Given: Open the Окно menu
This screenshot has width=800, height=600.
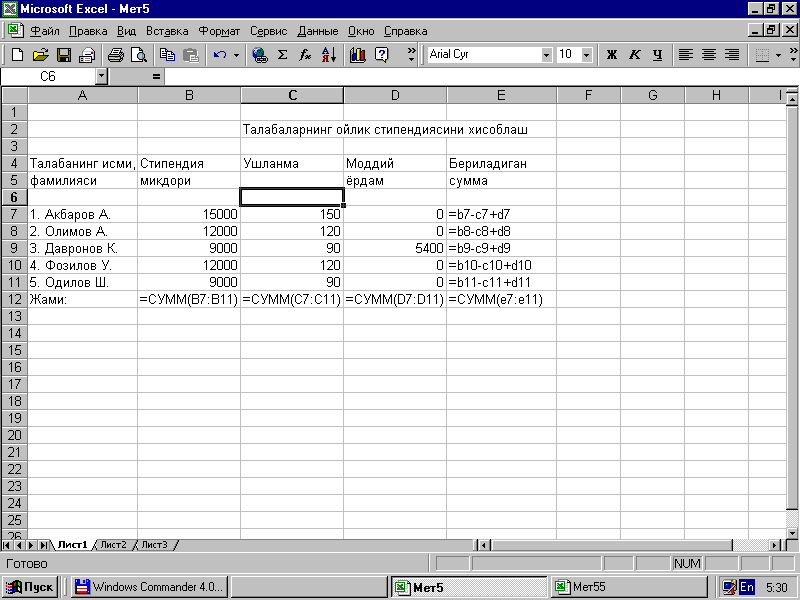Looking at the screenshot, I should click(361, 31).
